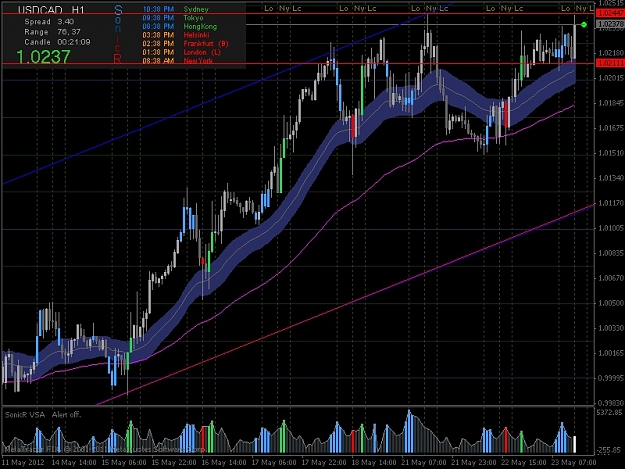Click the 14 May 14:00 time label
Image resolution: width=625 pixels, height=469 pixels.
click(74, 463)
